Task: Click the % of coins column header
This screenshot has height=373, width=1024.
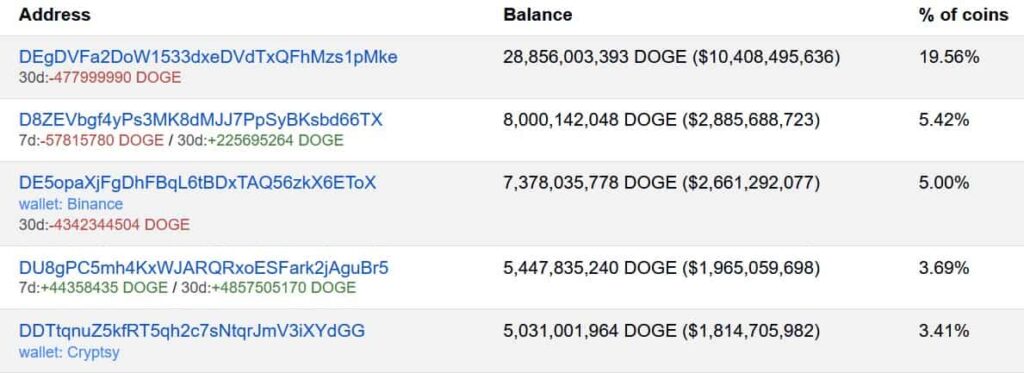Action: pyautogui.click(x=963, y=15)
